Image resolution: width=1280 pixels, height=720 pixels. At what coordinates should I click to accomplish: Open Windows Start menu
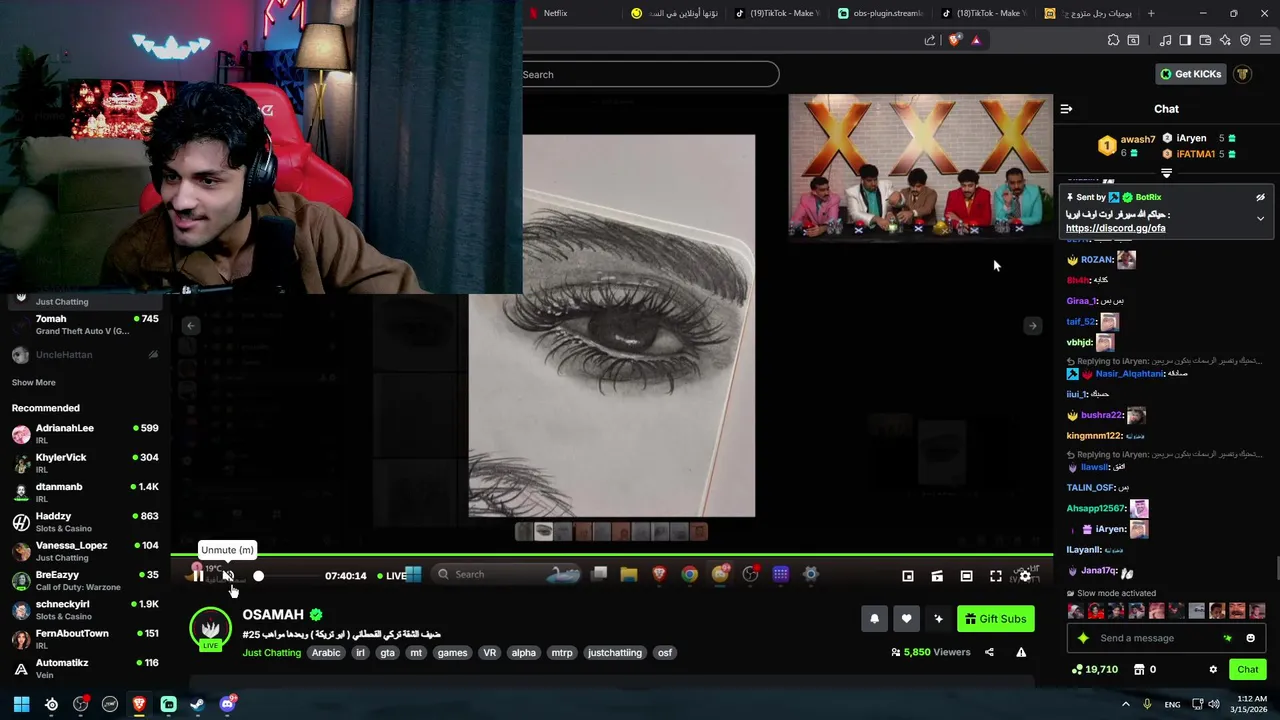(x=21, y=705)
